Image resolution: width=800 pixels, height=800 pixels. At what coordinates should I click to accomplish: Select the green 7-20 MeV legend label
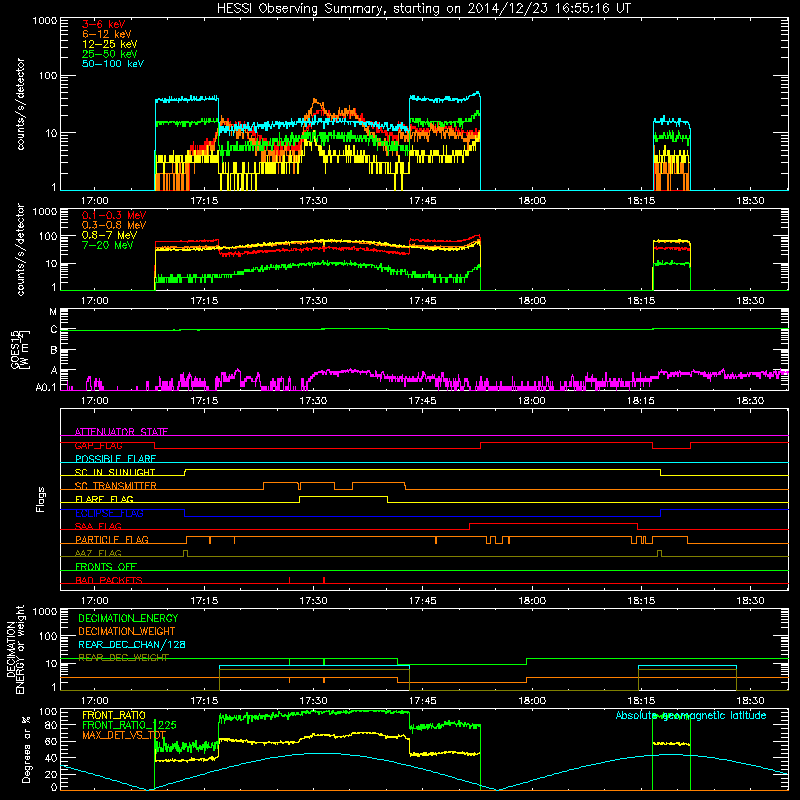[x=108, y=245]
